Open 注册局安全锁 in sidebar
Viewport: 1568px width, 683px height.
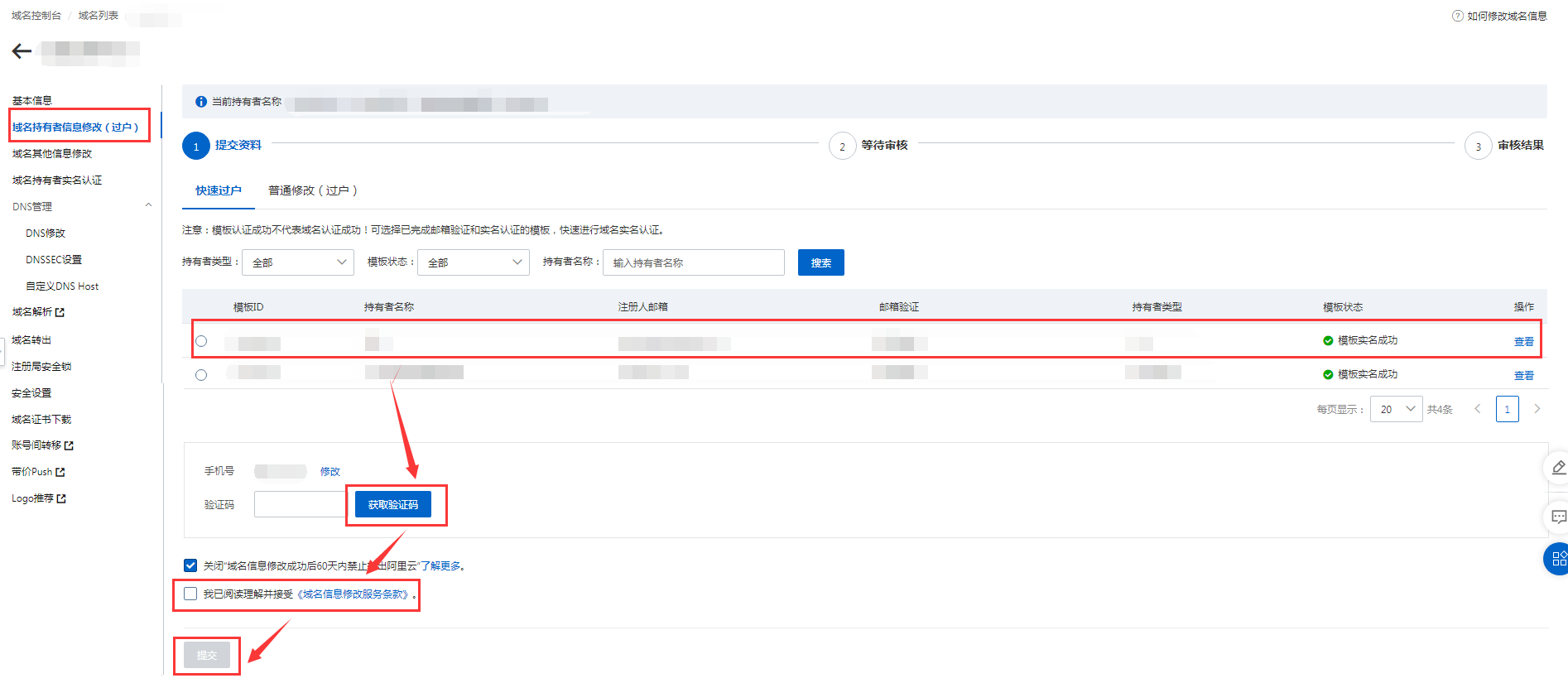pos(41,366)
